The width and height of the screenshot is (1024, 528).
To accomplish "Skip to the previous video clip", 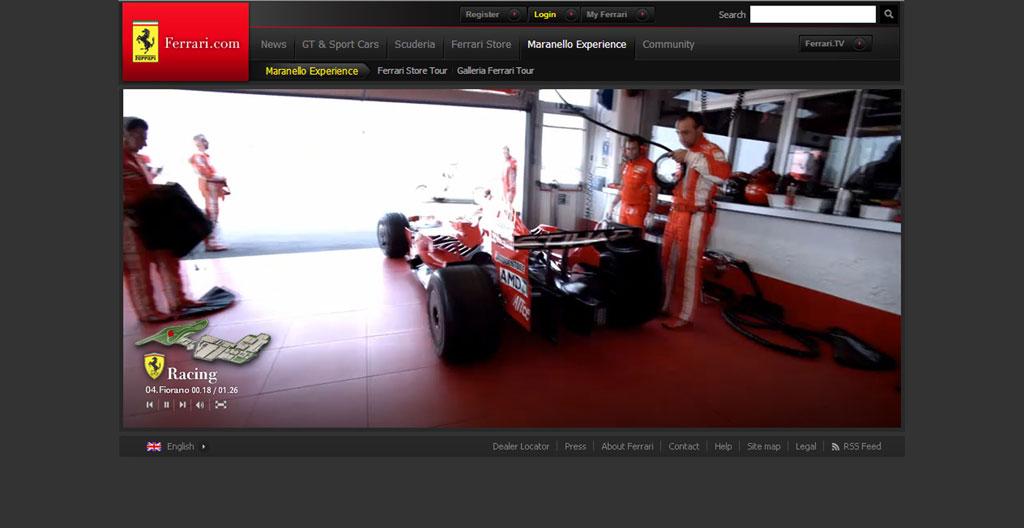I will pyautogui.click(x=150, y=405).
